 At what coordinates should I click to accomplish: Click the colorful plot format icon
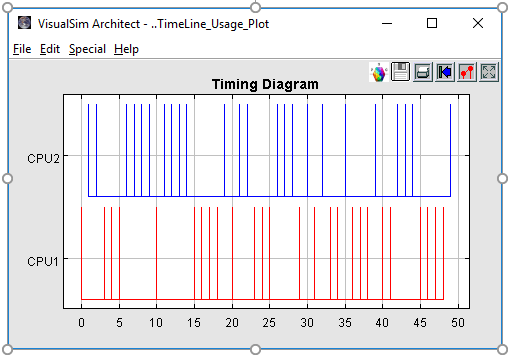point(378,72)
